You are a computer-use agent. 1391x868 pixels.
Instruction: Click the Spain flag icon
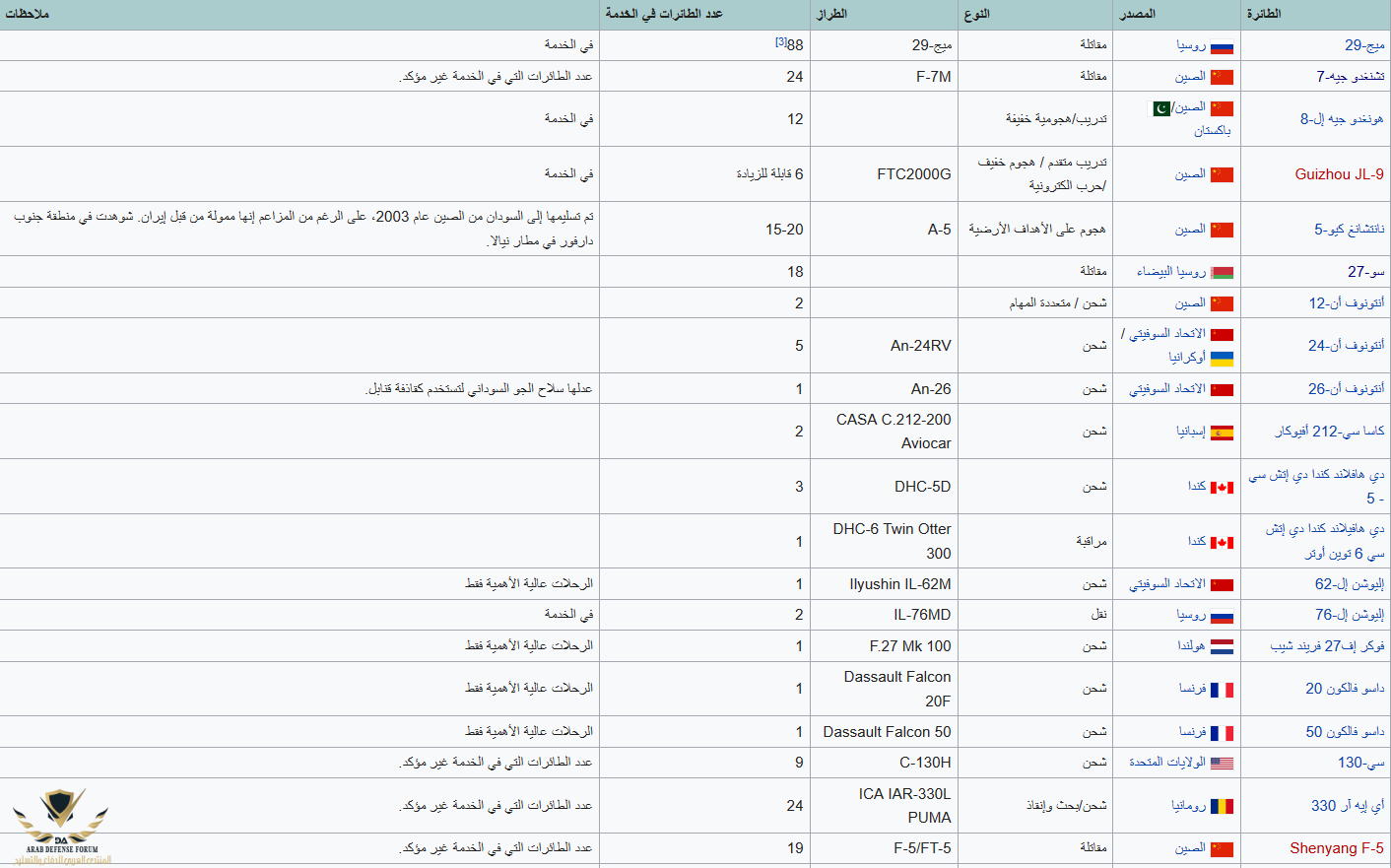click(1222, 433)
